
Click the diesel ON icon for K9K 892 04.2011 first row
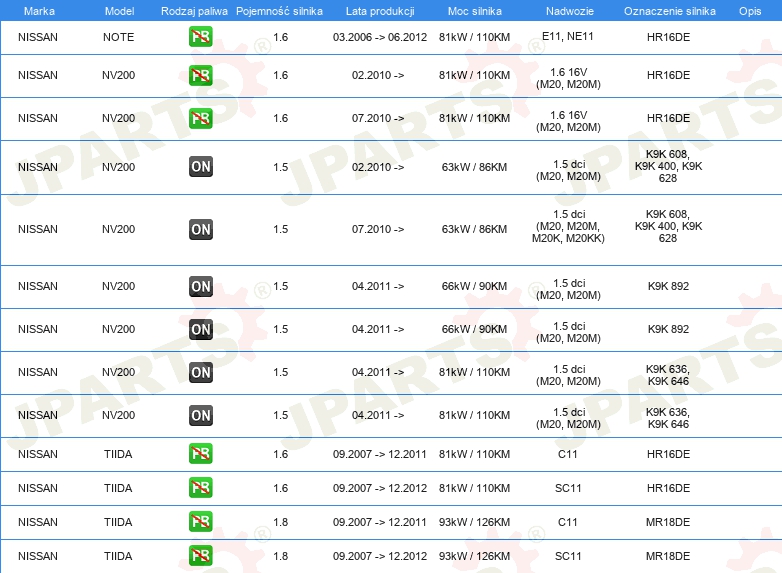[200, 286]
